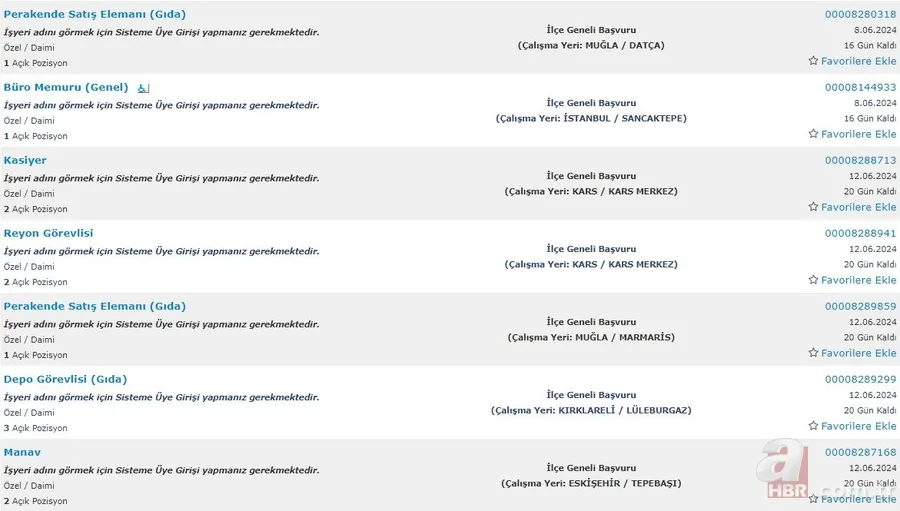The image size is (900, 511).
Task: Click listing number 00008280318
Action: point(860,14)
